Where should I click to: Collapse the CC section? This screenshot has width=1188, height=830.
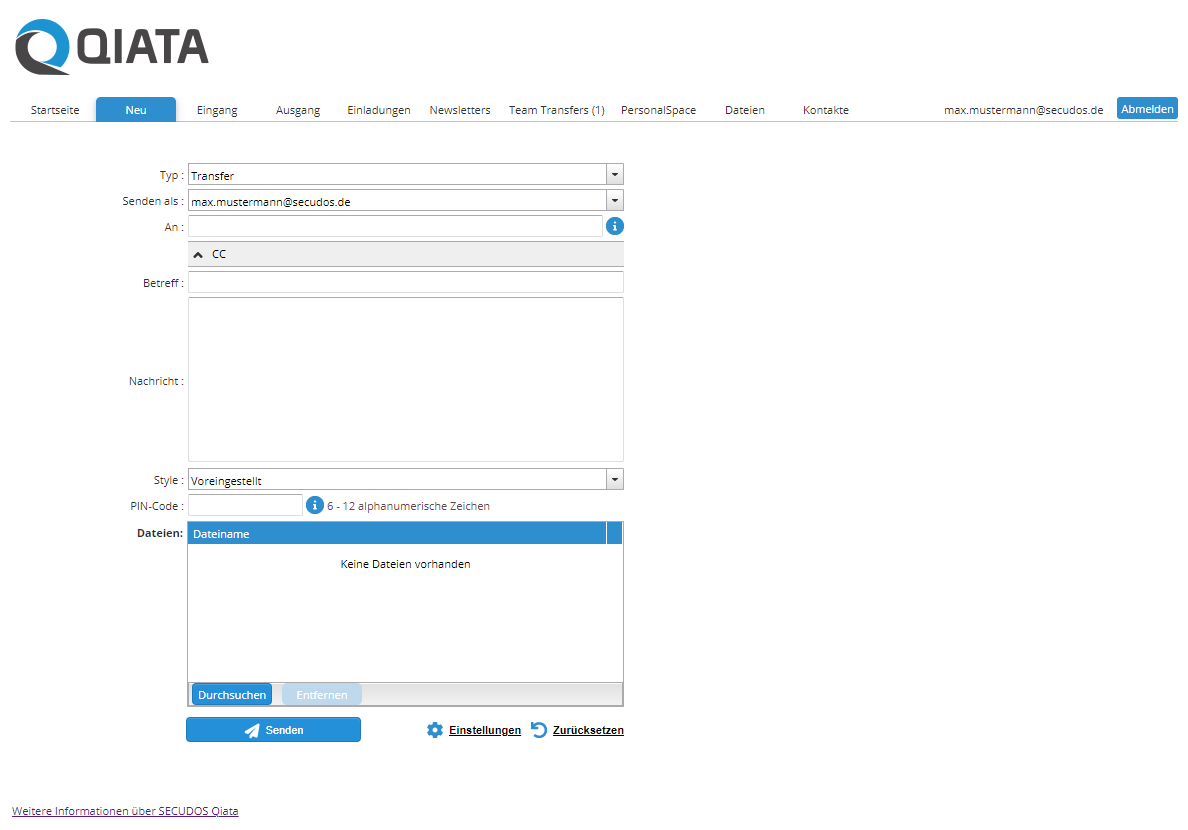[x=198, y=254]
